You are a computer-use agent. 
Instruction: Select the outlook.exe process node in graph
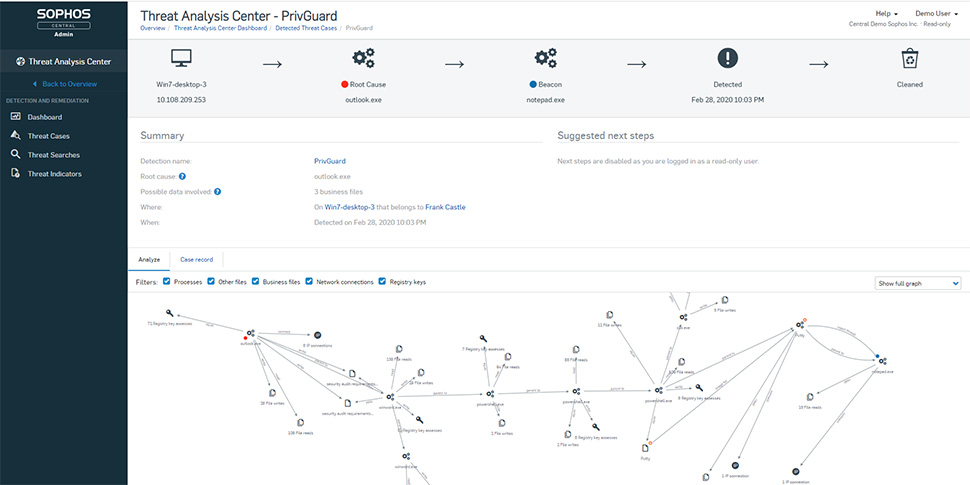[251, 334]
